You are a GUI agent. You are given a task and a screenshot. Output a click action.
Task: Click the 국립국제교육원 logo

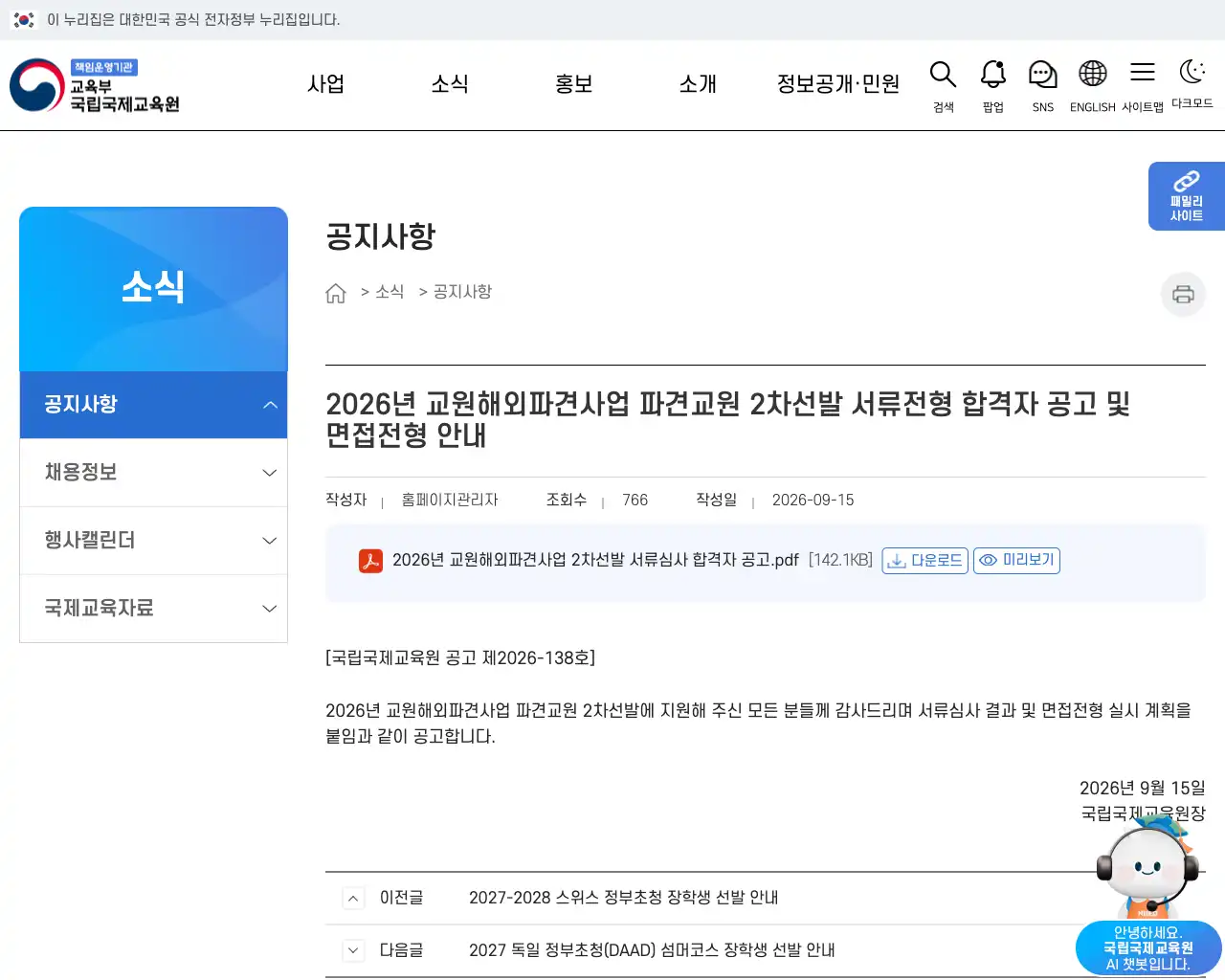coord(95,85)
